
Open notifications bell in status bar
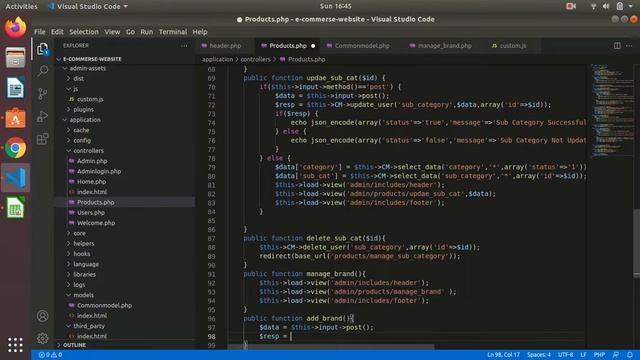[630, 355]
